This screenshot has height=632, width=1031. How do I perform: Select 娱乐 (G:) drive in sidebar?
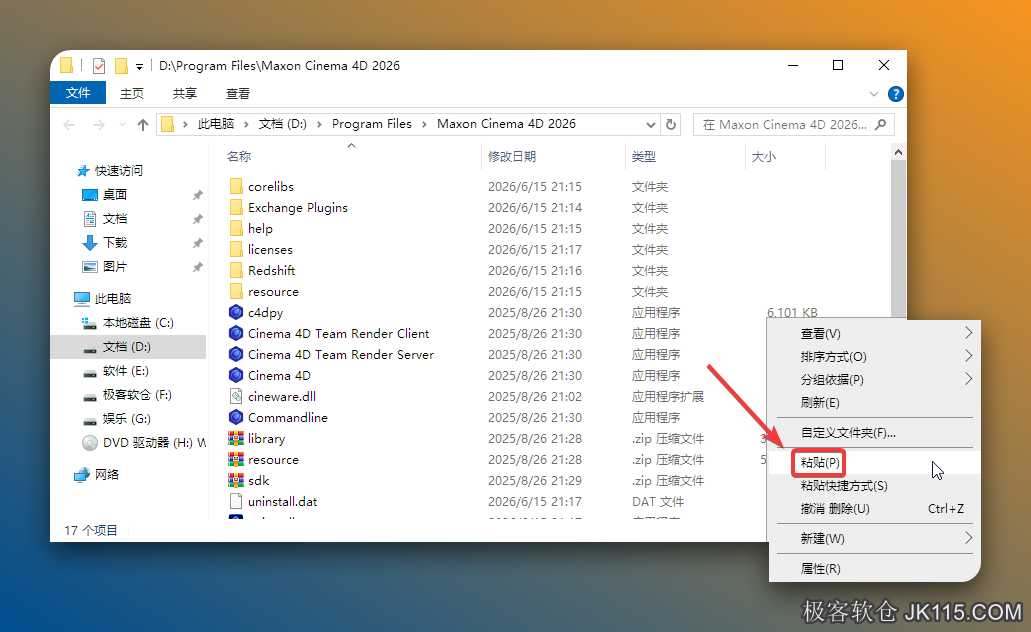tap(126, 419)
